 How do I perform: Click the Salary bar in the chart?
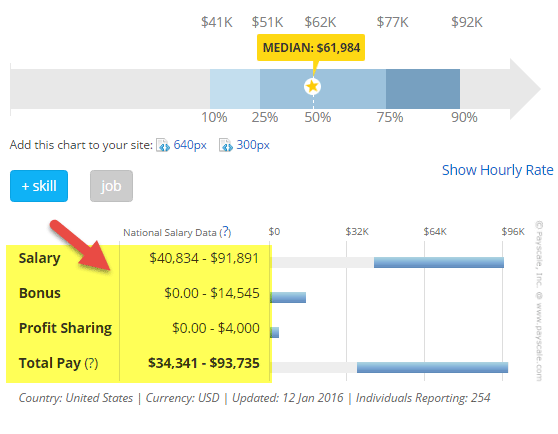(439, 263)
